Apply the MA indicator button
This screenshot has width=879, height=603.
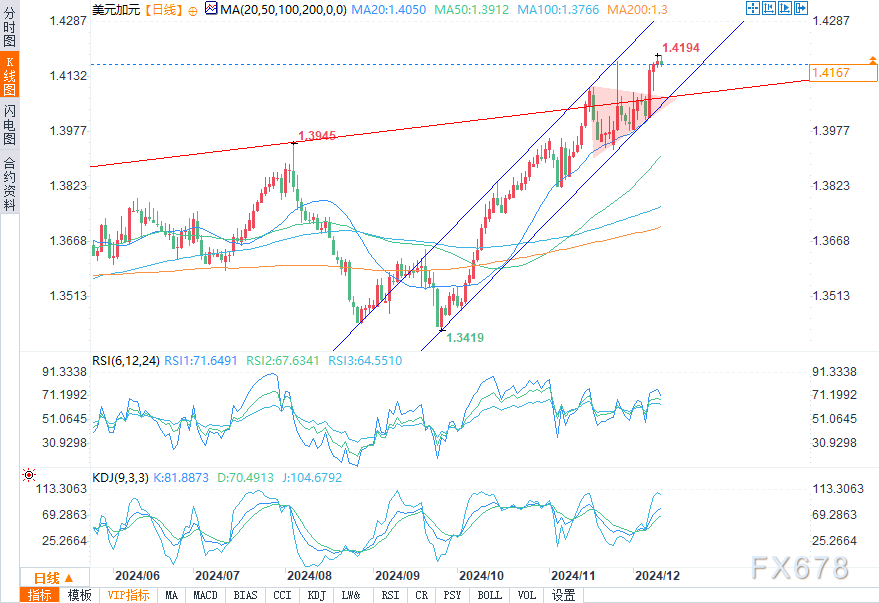tap(172, 595)
